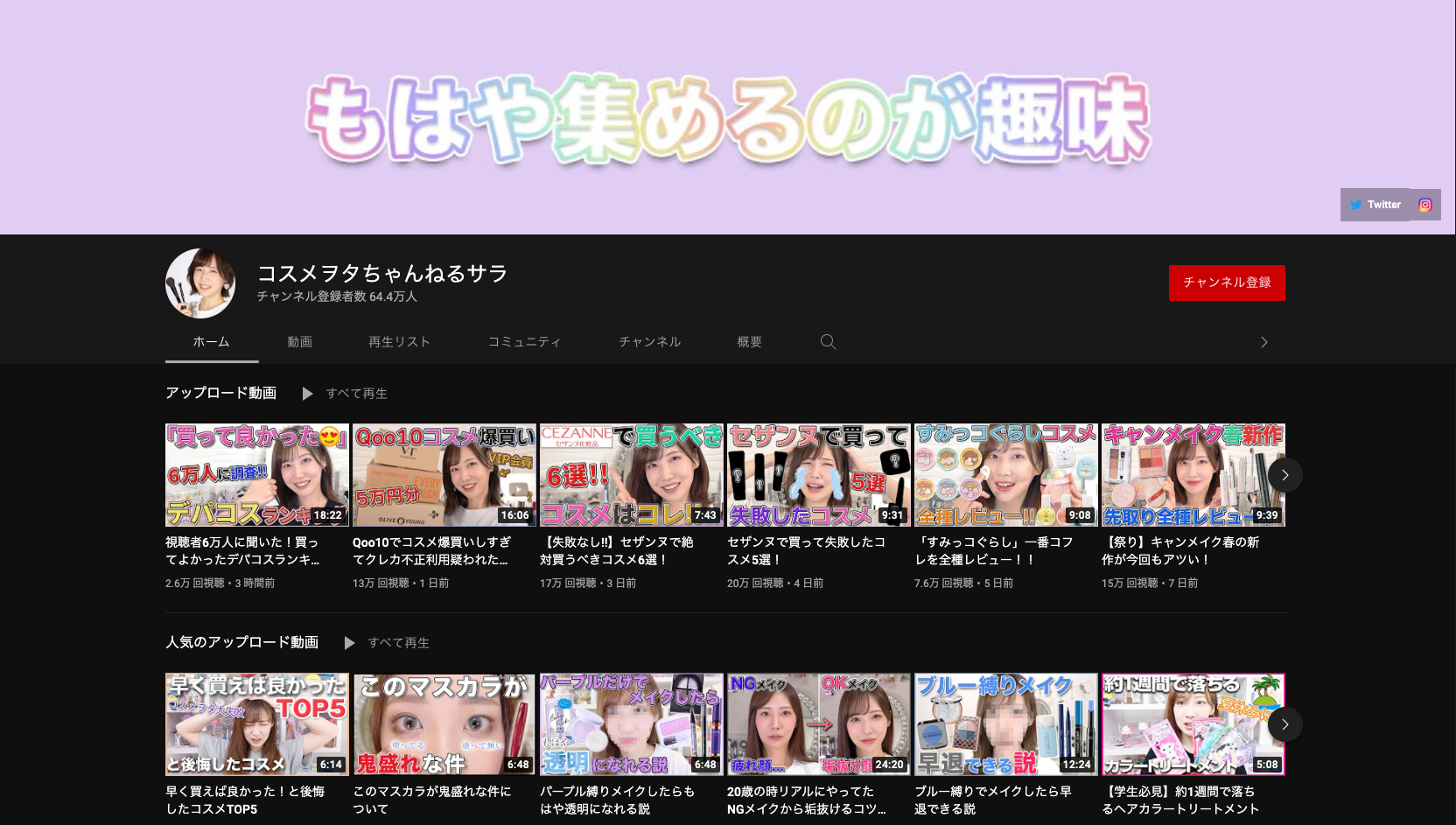Click title 【祭り】キャンメイク春の新作
Viewport: 1456px width, 825px height.
[1180, 550]
